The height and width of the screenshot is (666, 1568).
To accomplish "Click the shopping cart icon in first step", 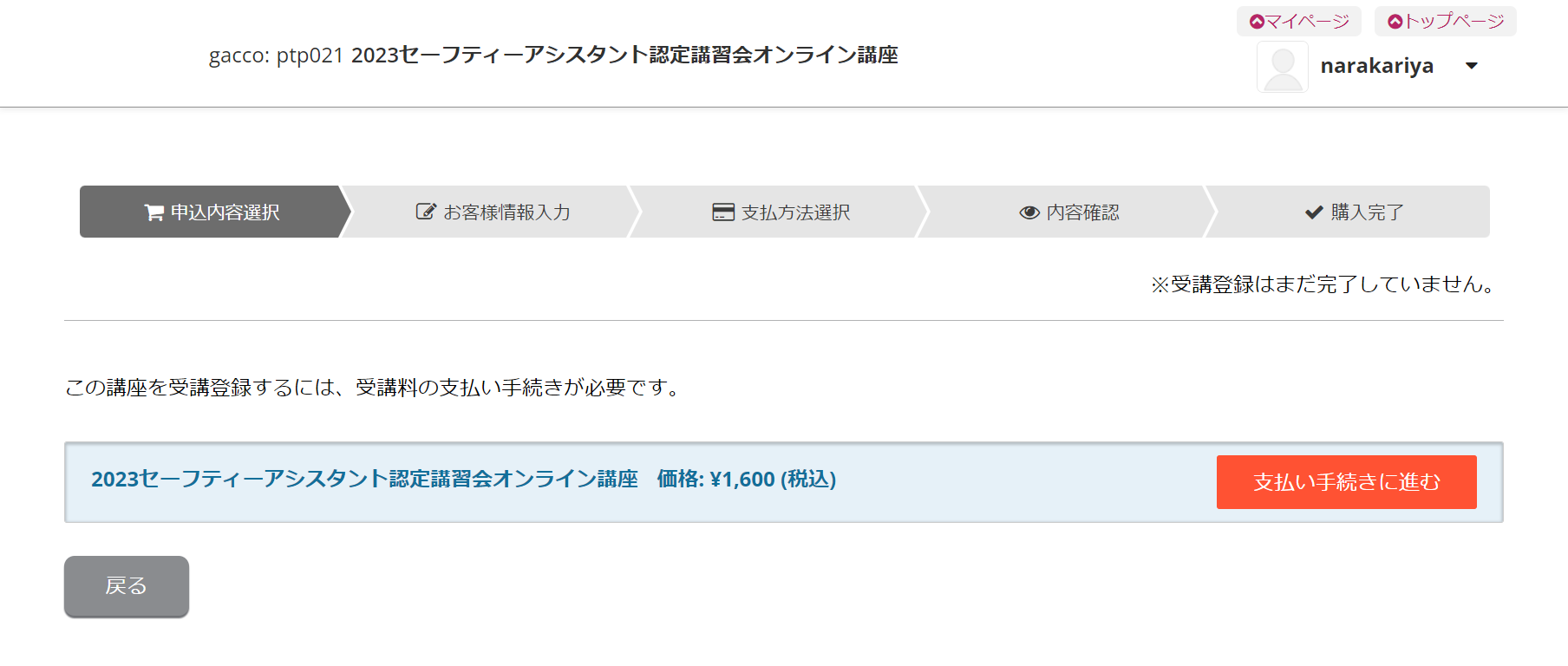I will point(154,212).
